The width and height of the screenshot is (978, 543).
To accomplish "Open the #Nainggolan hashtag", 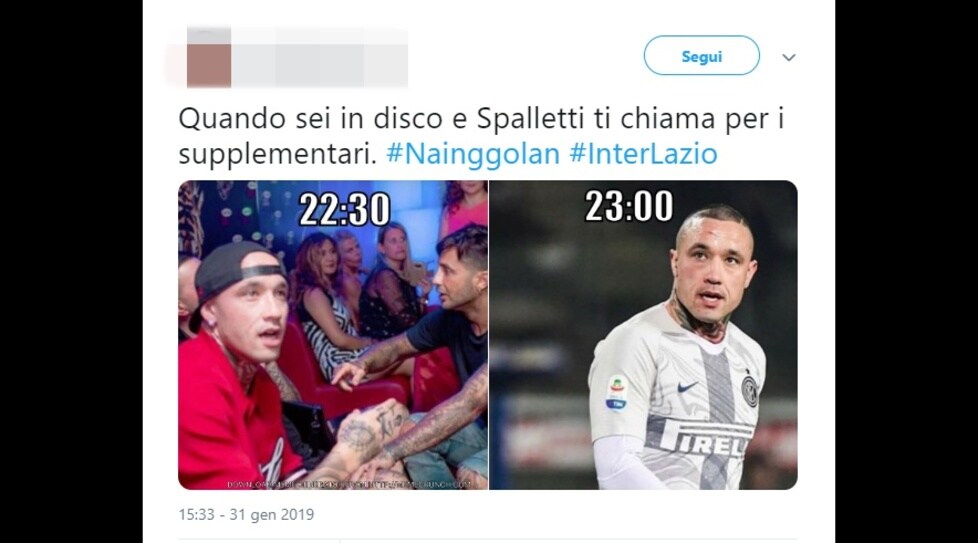I will click(473, 153).
